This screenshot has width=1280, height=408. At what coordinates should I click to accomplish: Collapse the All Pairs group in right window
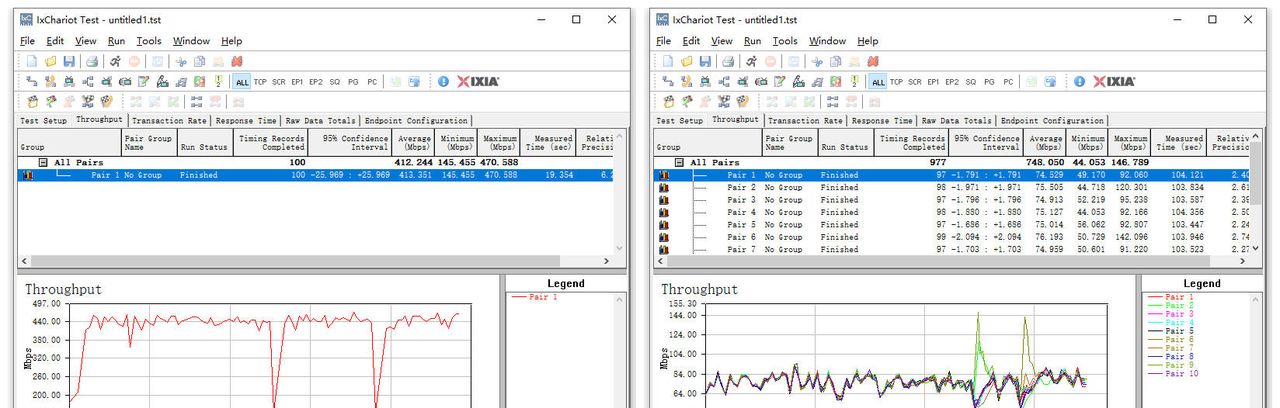(x=680, y=162)
